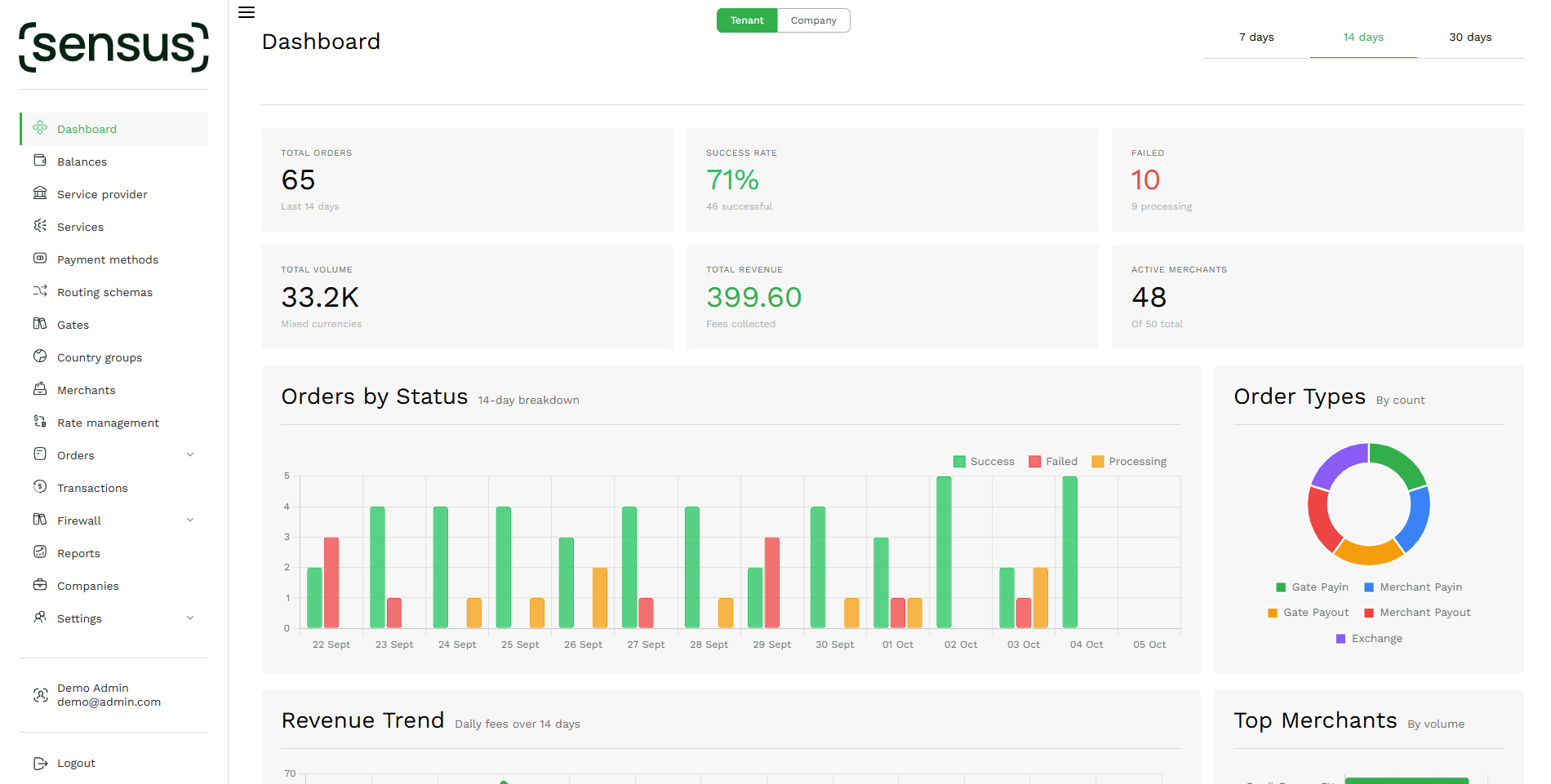Switch view to Company toggle
Image resolution: width=1551 pixels, height=784 pixels.
pos(814,20)
